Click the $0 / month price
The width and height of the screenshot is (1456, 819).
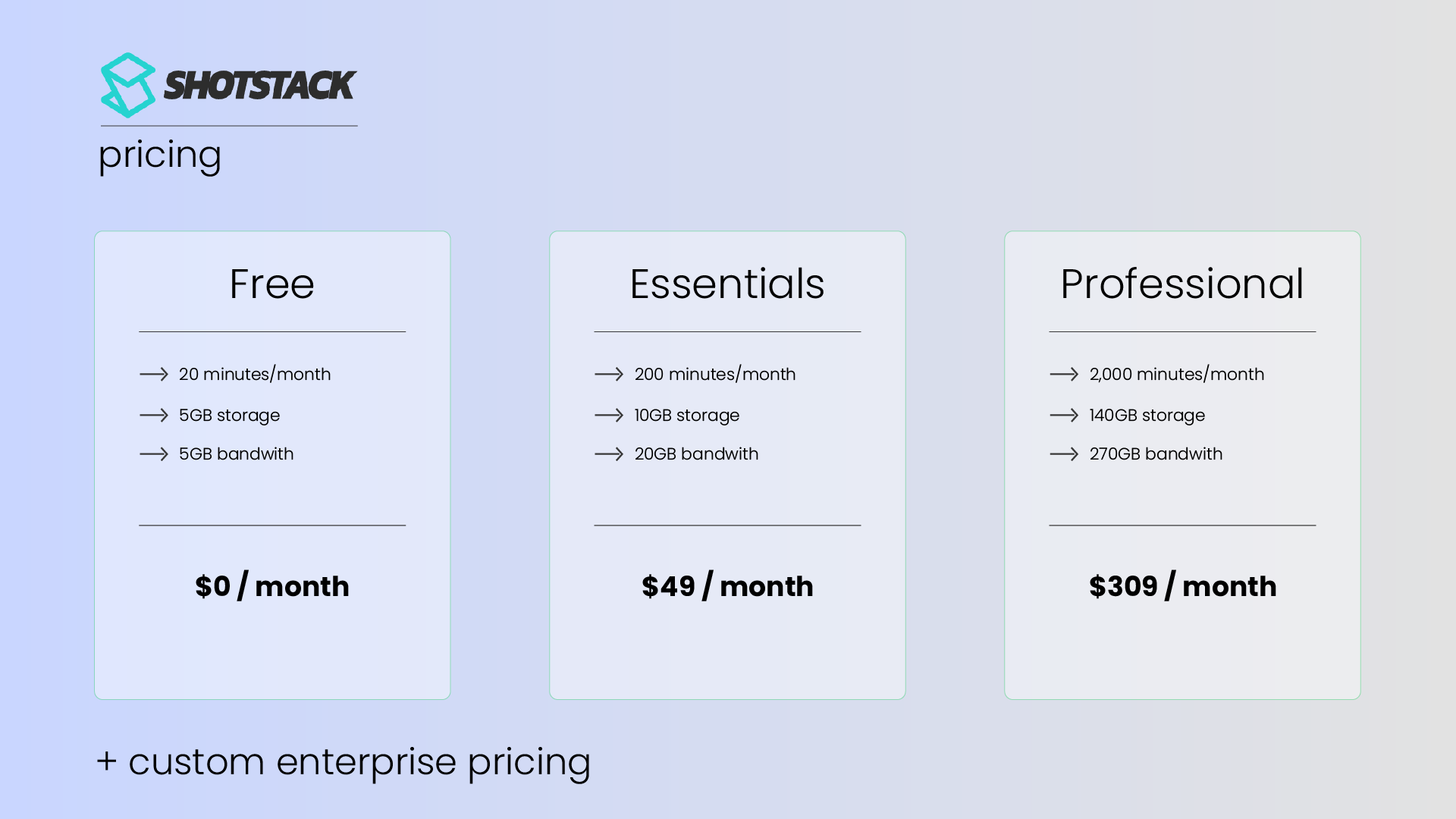[271, 586]
